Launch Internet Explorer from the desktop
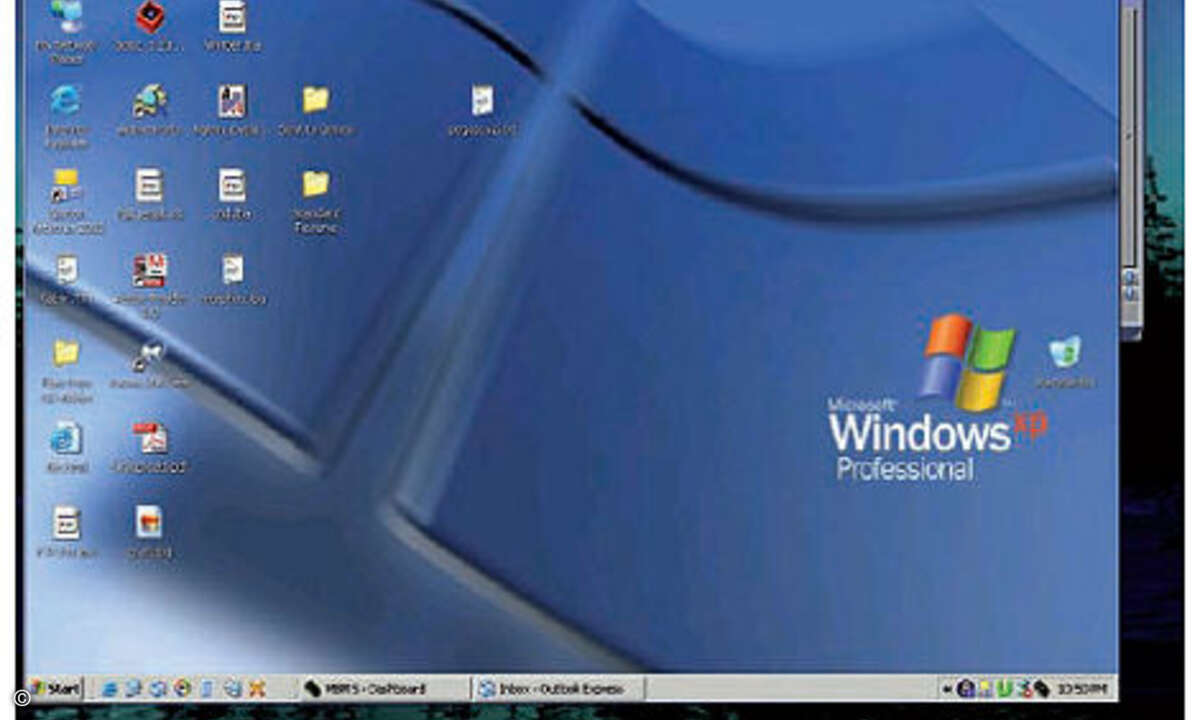This screenshot has width=1200, height=720. click(66, 100)
